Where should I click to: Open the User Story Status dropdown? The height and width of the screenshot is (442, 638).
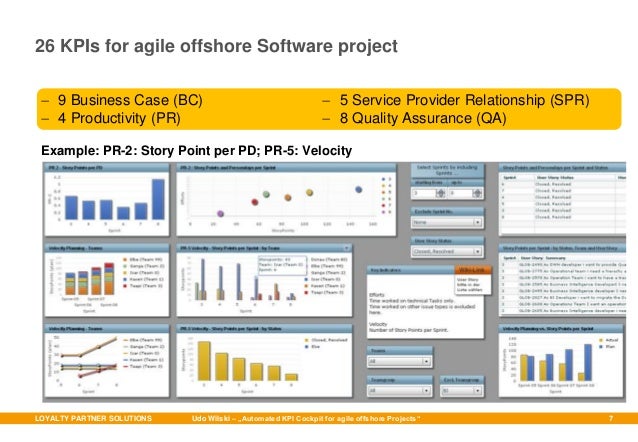click(447, 252)
